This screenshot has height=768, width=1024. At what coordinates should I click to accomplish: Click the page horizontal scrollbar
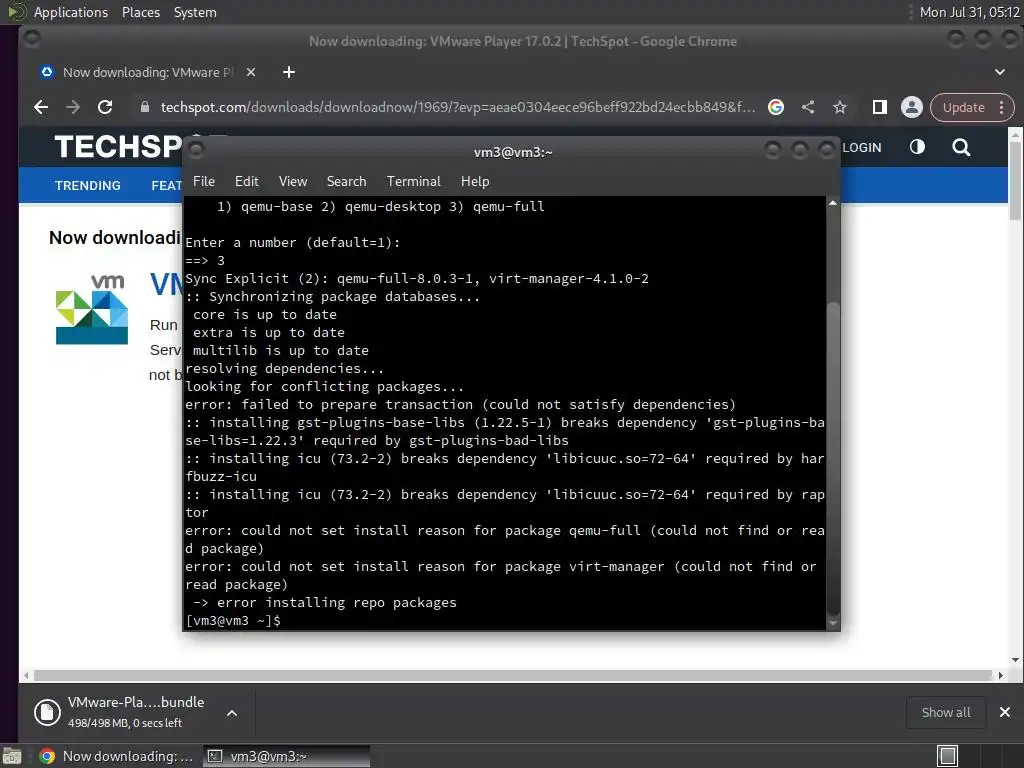tap(513, 675)
